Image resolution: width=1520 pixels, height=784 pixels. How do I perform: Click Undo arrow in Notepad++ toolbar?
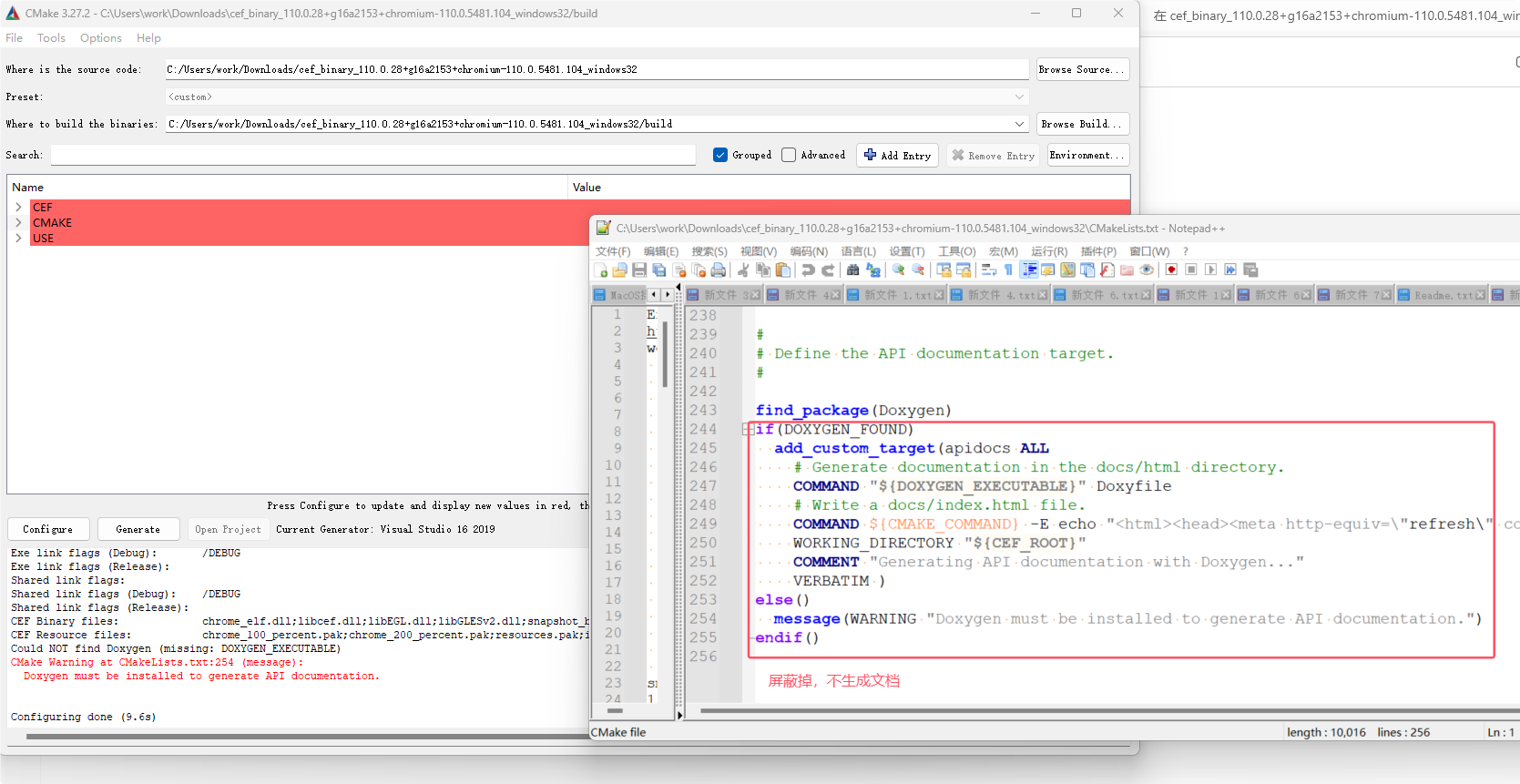[809, 270]
